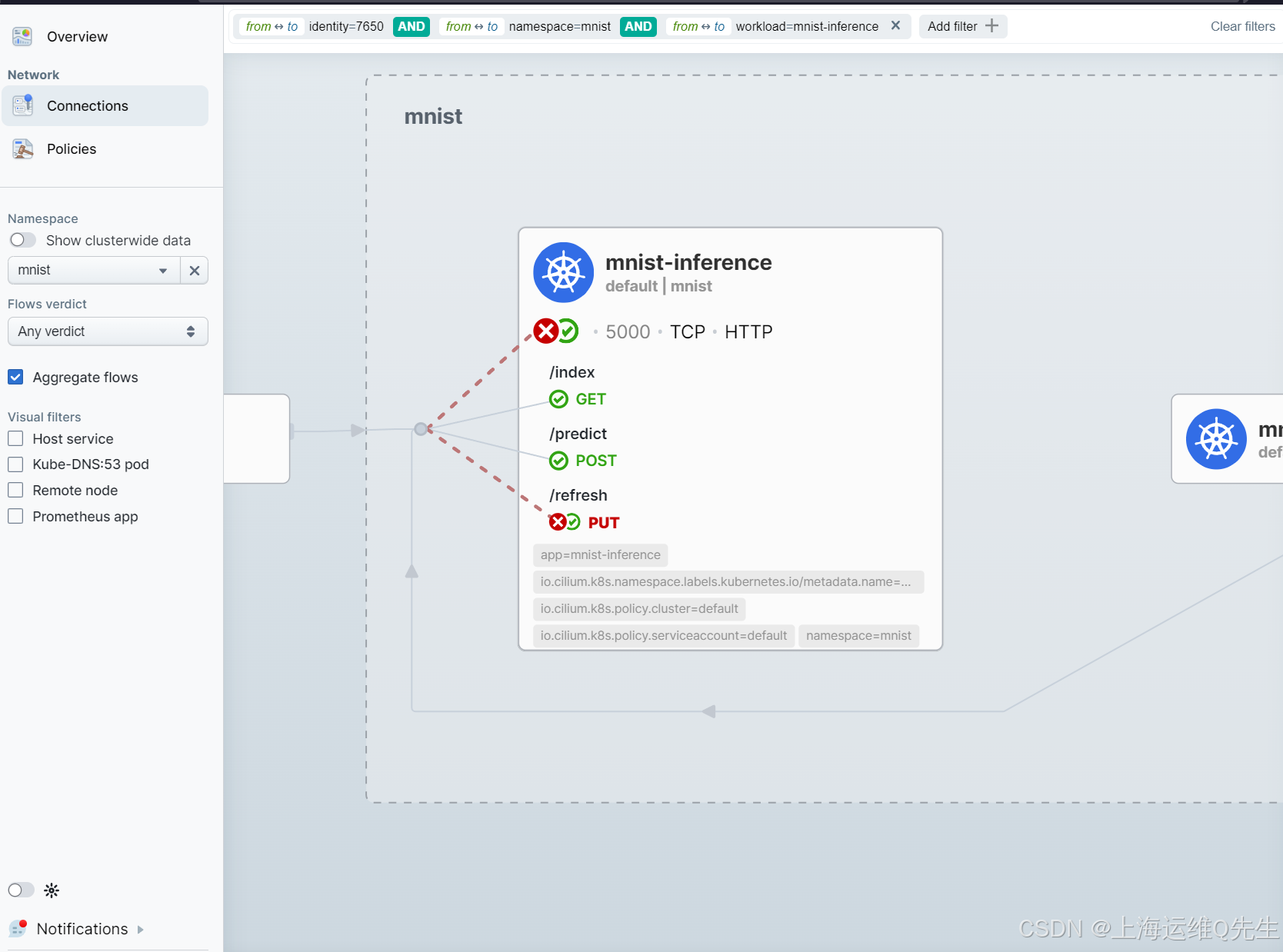Click the /index endpoint path
This screenshot has height=952, width=1283.
coord(572,372)
